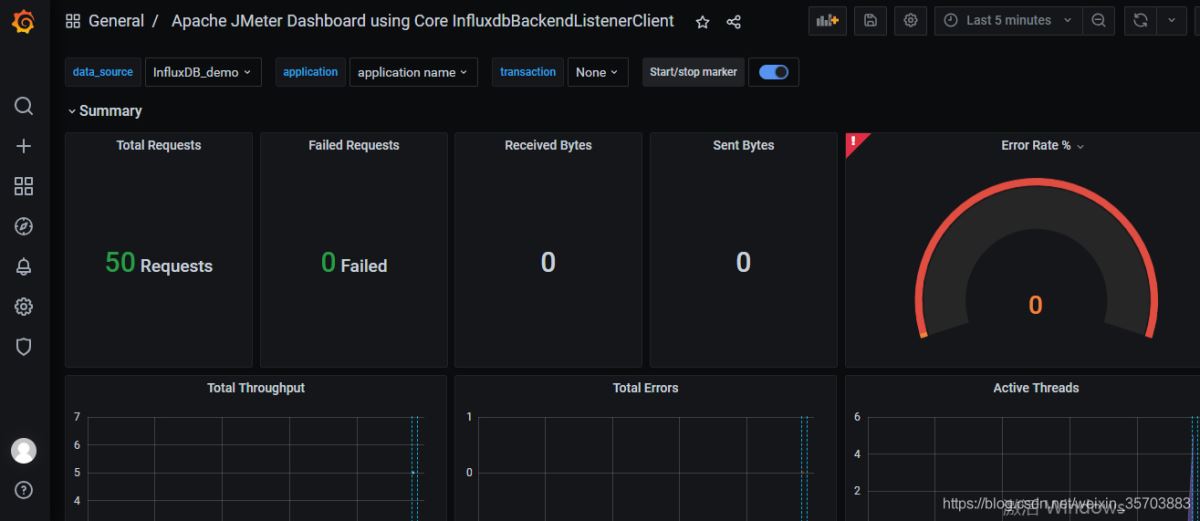The height and width of the screenshot is (521, 1200).
Task: Click the Grafana logo home icon
Action: click(23, 20)
